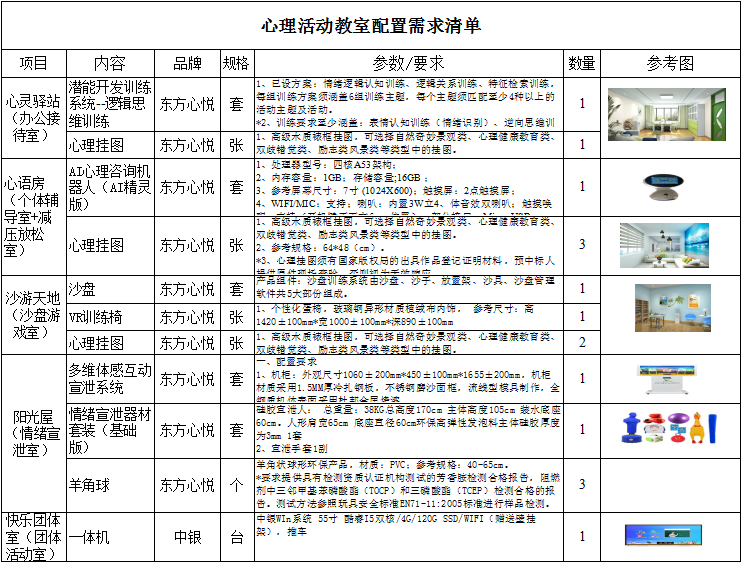Image resolution: width=744 pixels, height=562 pixels.
Task: Select the 一体机 content cell
Action: [x=110, y=537]
